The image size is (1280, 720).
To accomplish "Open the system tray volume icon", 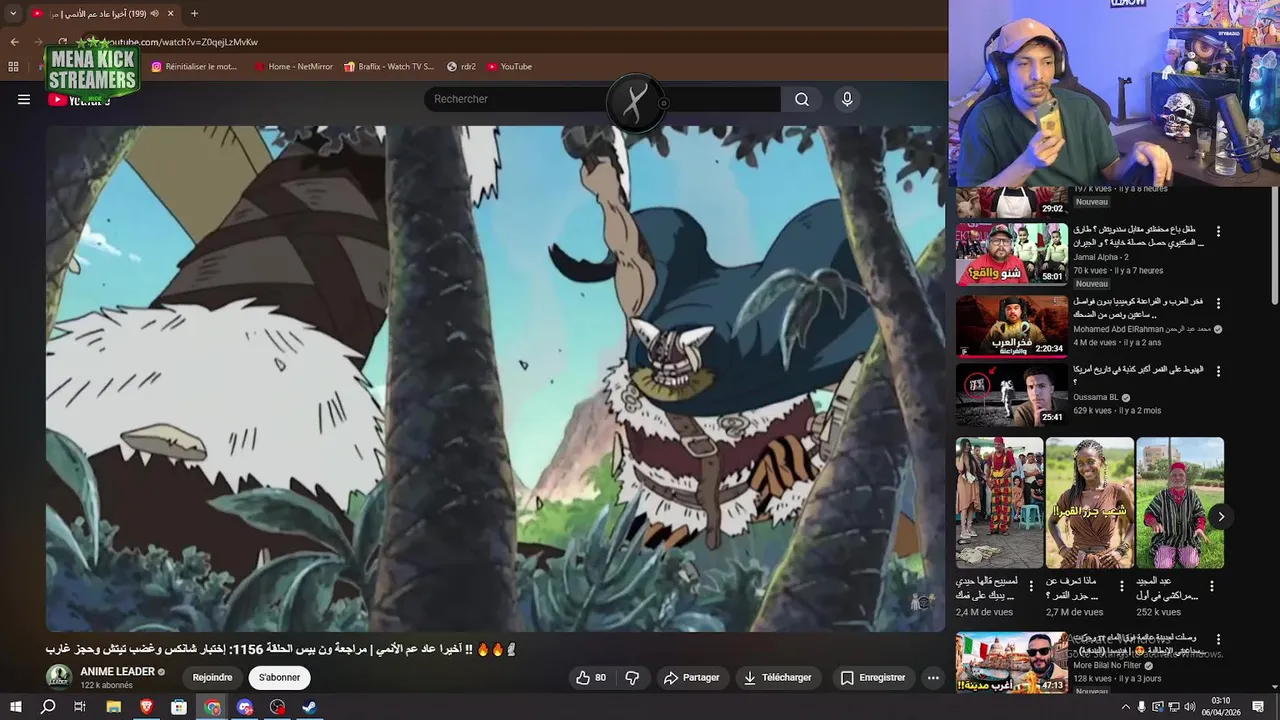I will [x=1190, y=707].
